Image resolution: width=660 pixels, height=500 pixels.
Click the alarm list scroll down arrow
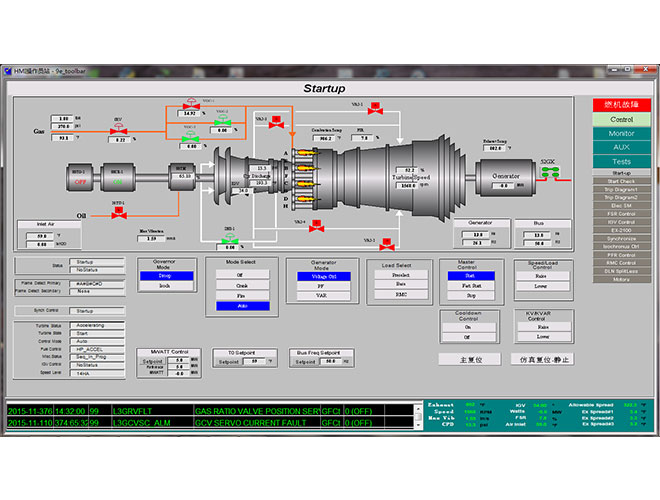(418, 426)
